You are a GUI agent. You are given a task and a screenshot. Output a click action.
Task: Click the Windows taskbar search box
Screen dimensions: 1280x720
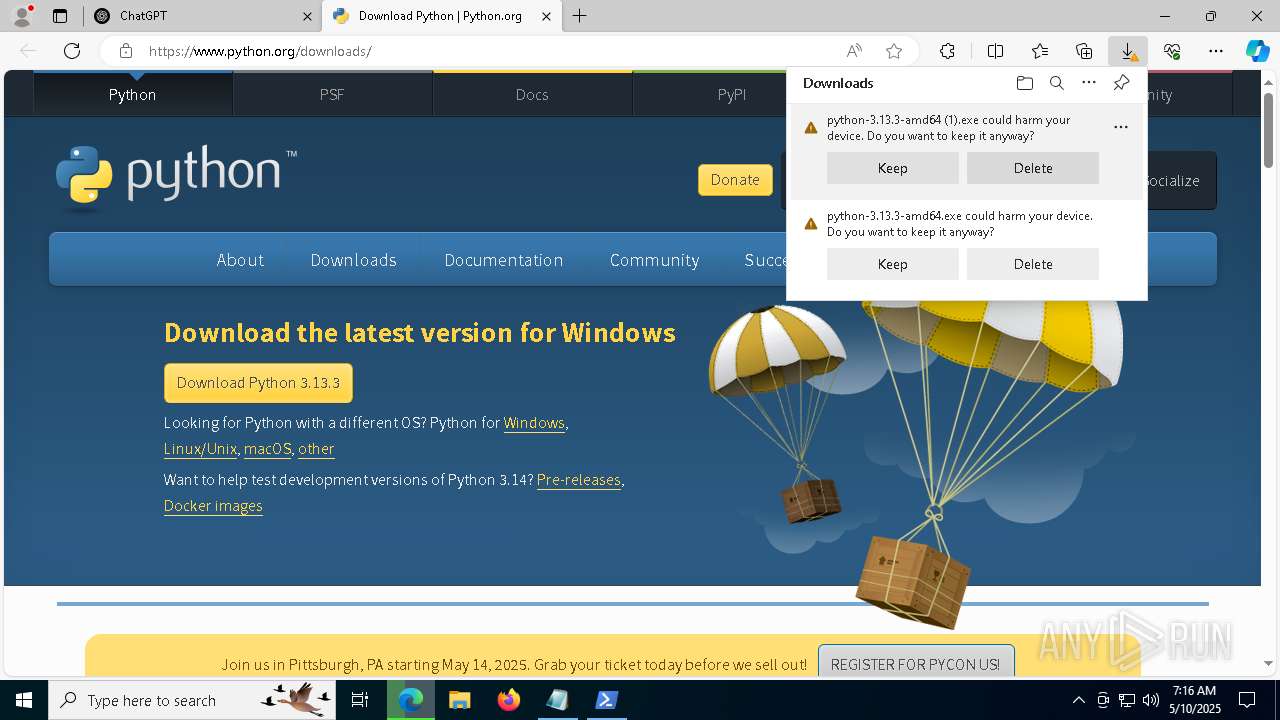coord(192,700)
